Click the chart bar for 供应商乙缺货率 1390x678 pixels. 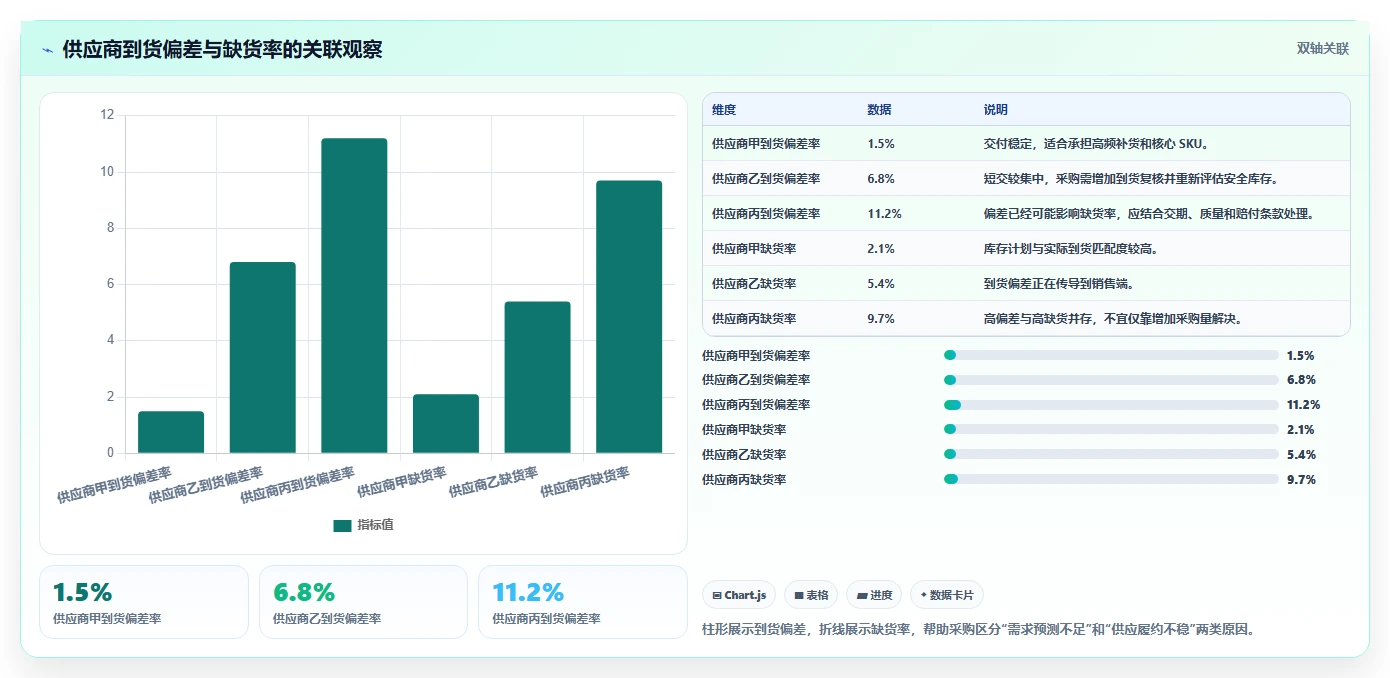[x=537, y=377]
